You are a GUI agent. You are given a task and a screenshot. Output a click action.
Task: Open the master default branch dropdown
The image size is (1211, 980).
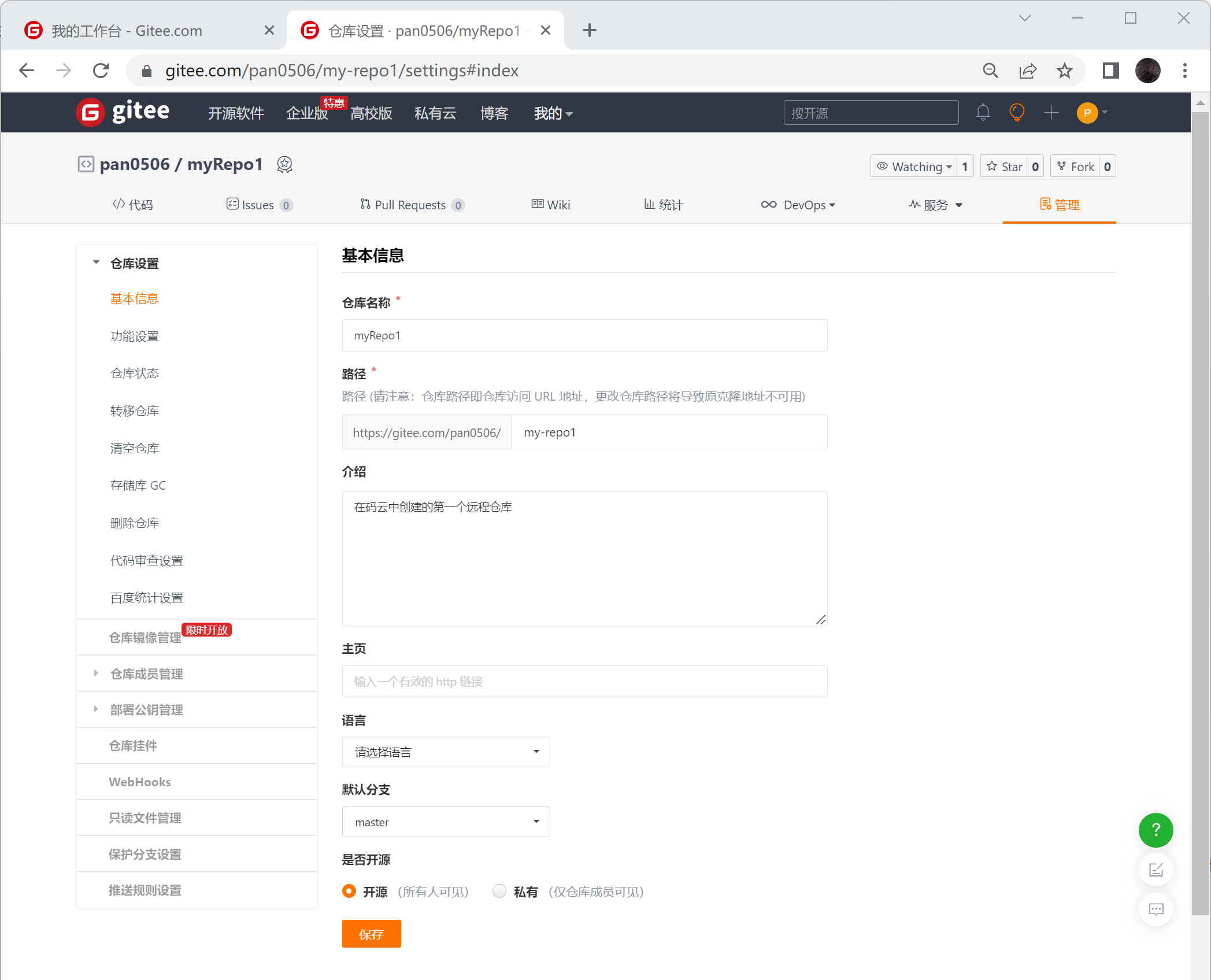click(446, 822)
